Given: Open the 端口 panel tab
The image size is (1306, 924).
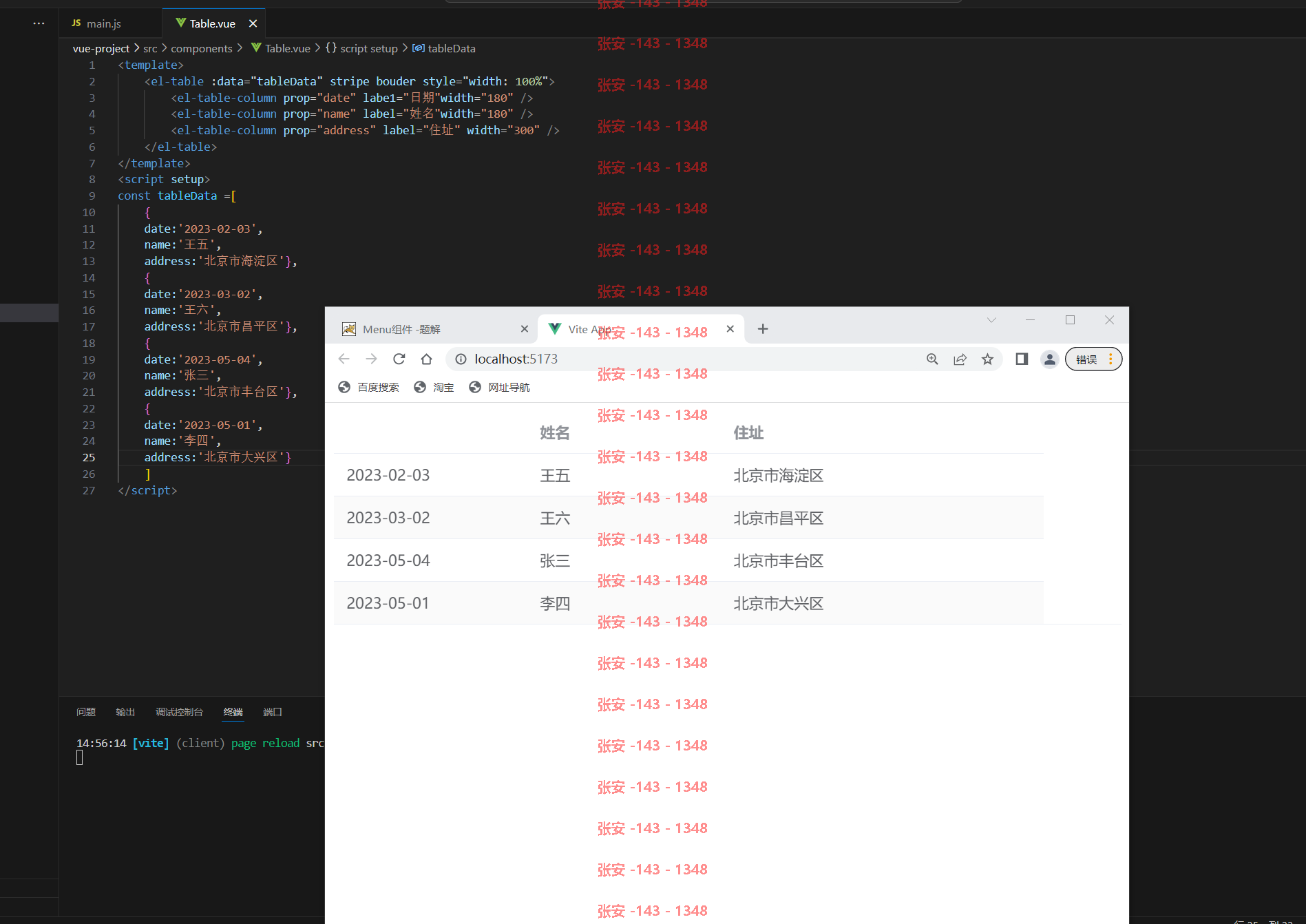Looking at the screenshot, I should point(273,712).
